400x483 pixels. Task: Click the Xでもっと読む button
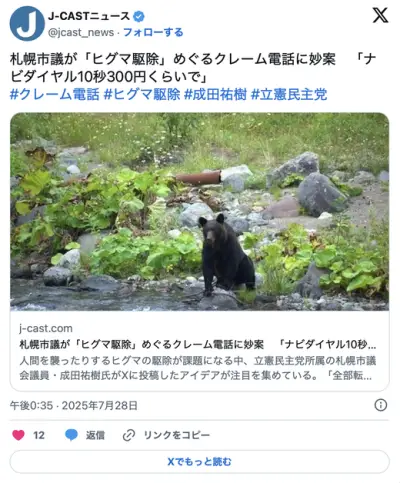tap(199, 462)
